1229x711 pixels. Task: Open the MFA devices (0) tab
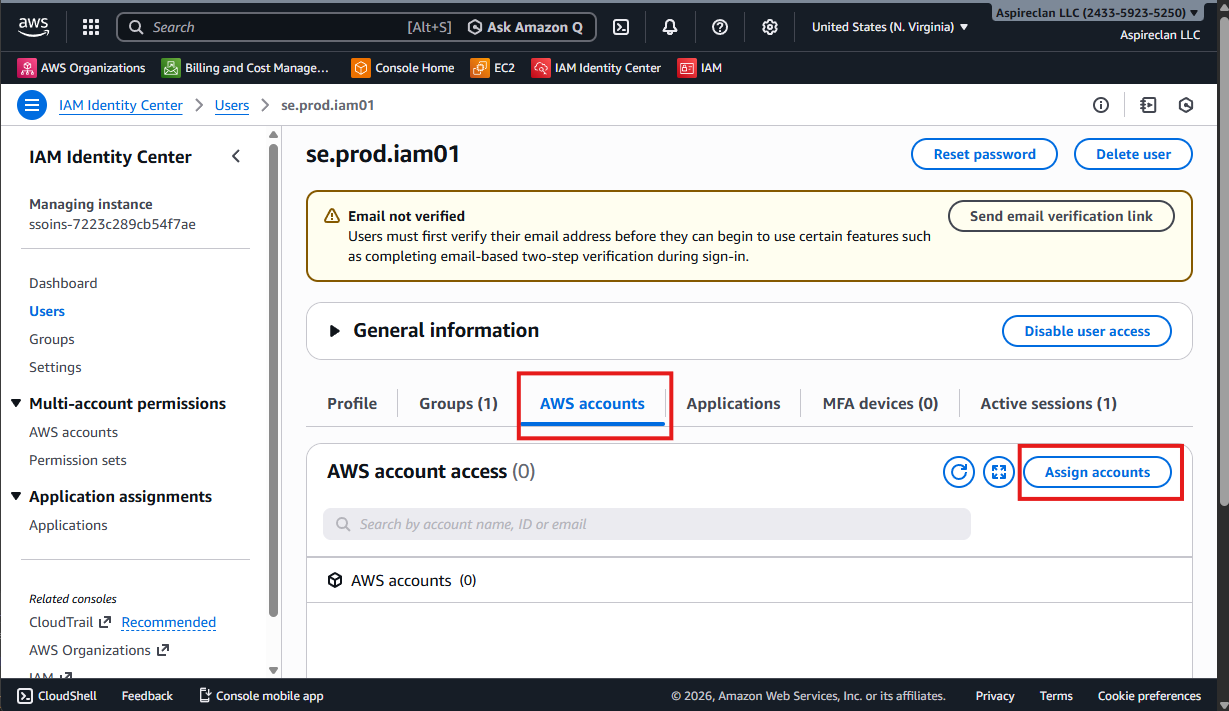880,403
